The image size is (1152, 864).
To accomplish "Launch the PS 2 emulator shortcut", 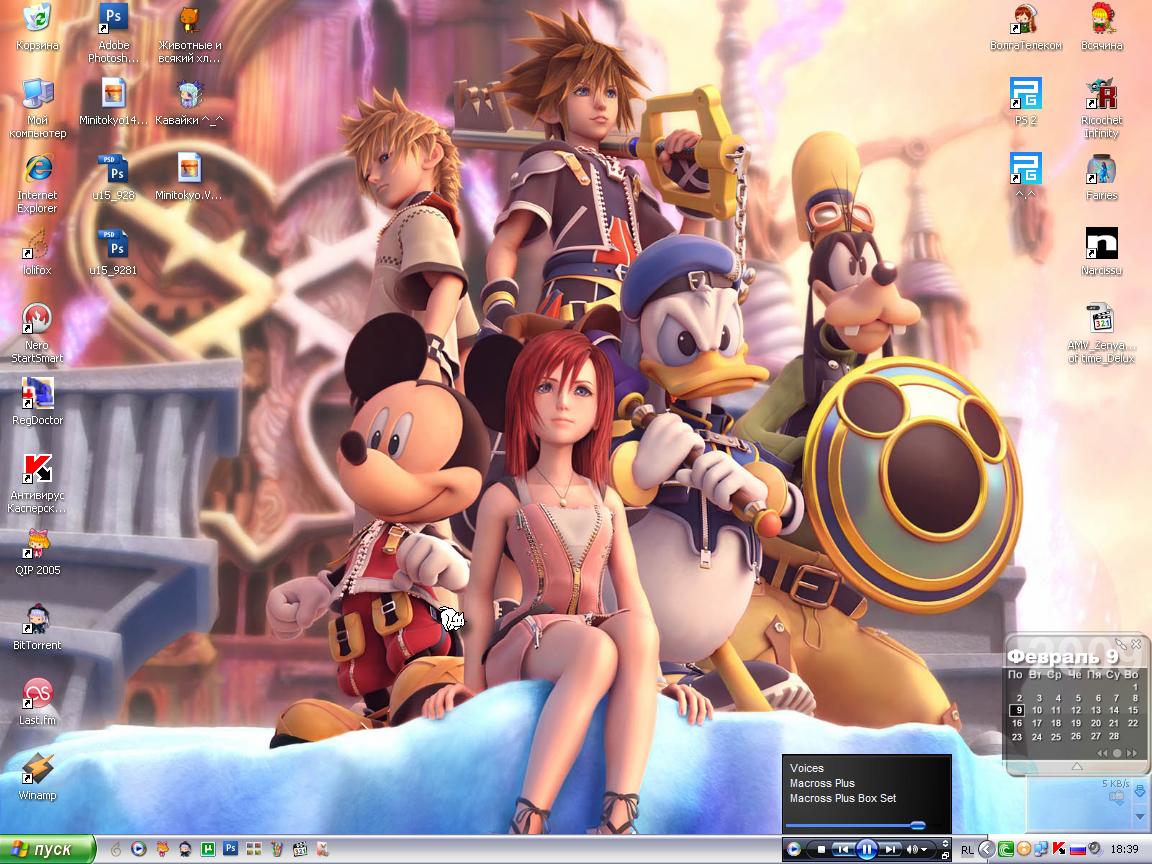I will pyautogui.click(x=1026, y=102).
